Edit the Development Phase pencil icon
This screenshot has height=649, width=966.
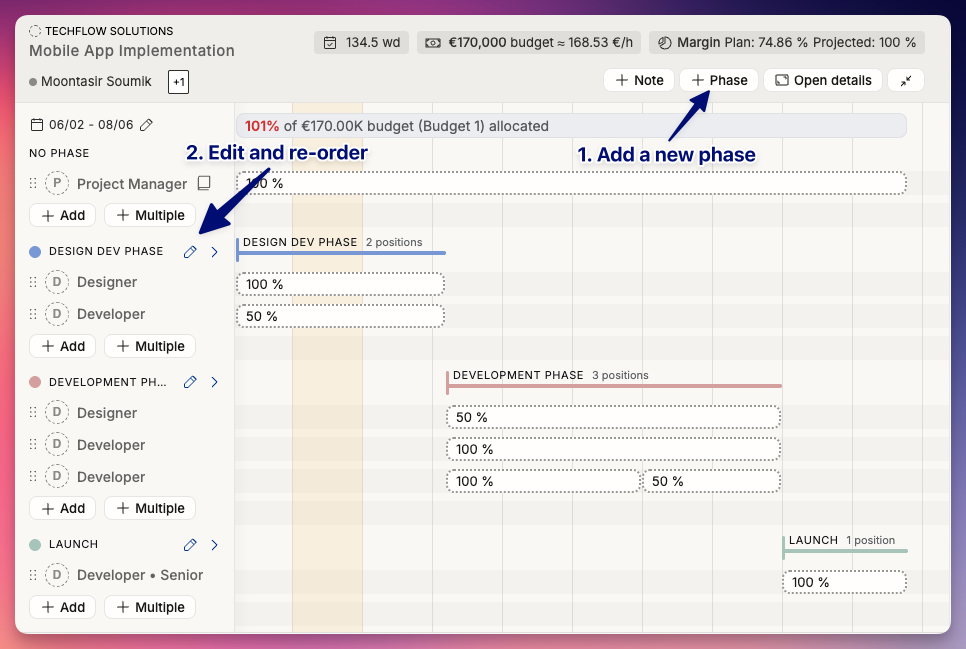[x=190, y=382]
